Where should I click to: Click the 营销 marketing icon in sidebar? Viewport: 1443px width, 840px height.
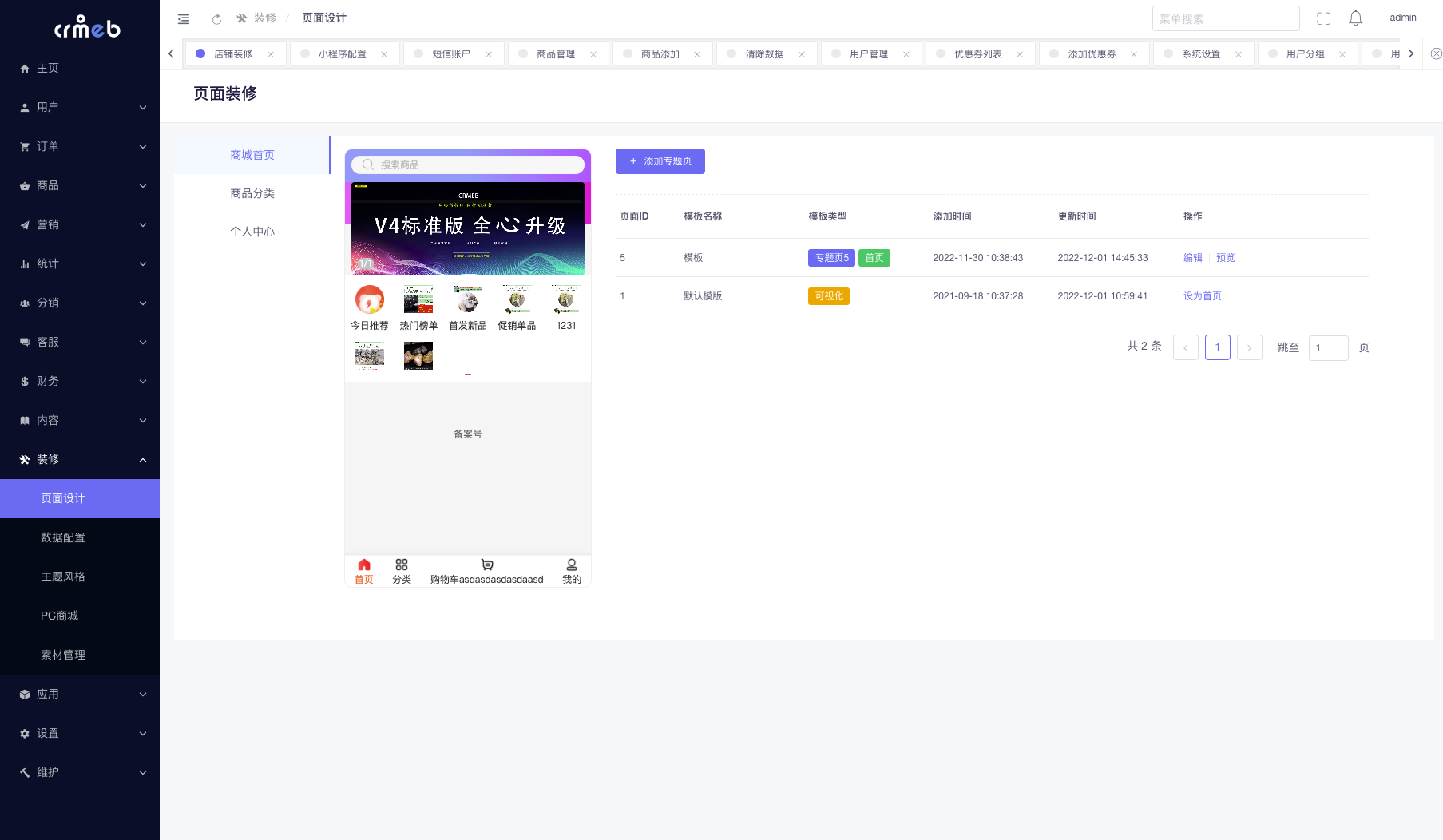coord(24,224)
